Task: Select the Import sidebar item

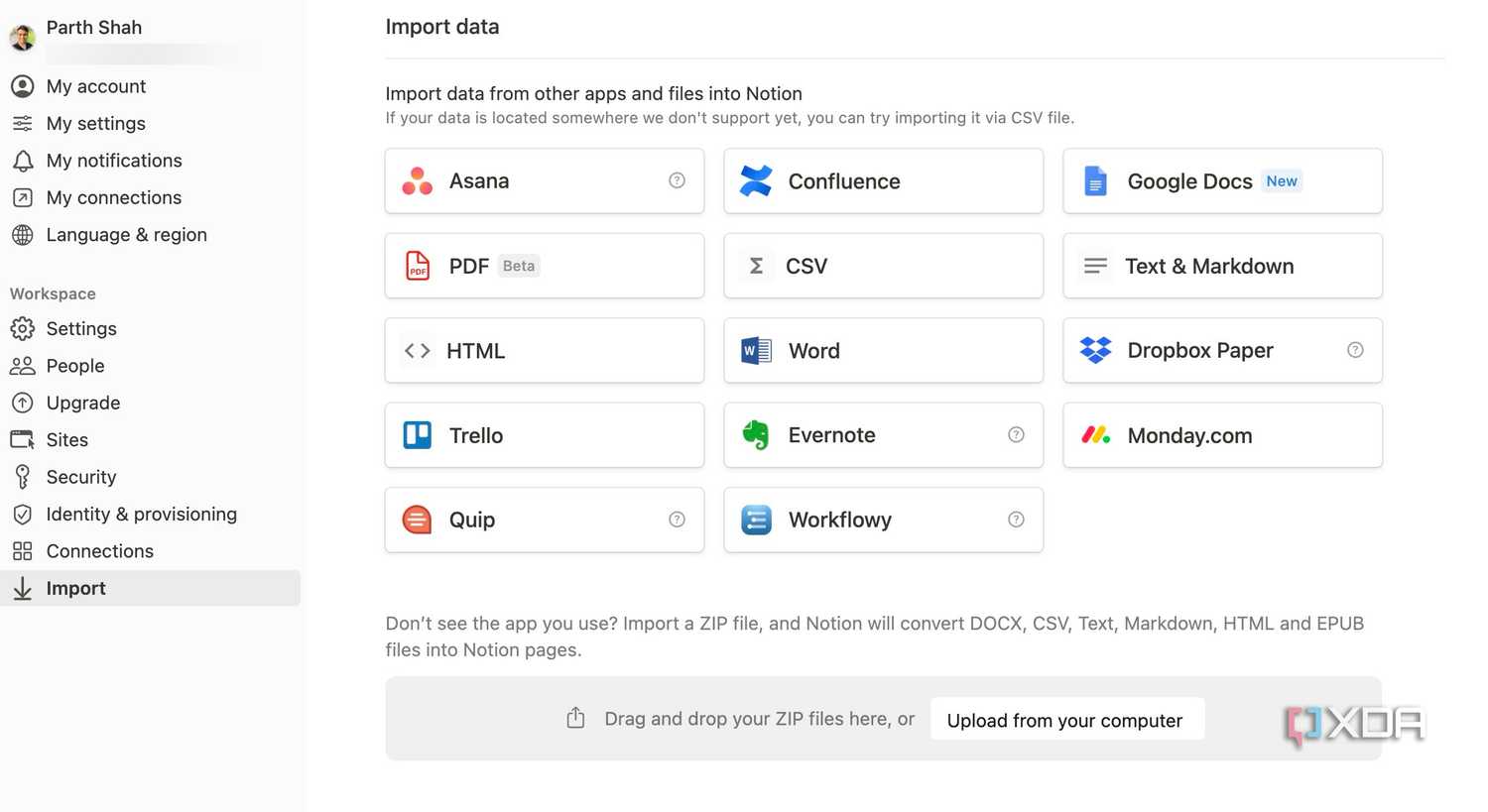Action: (151, 588)
